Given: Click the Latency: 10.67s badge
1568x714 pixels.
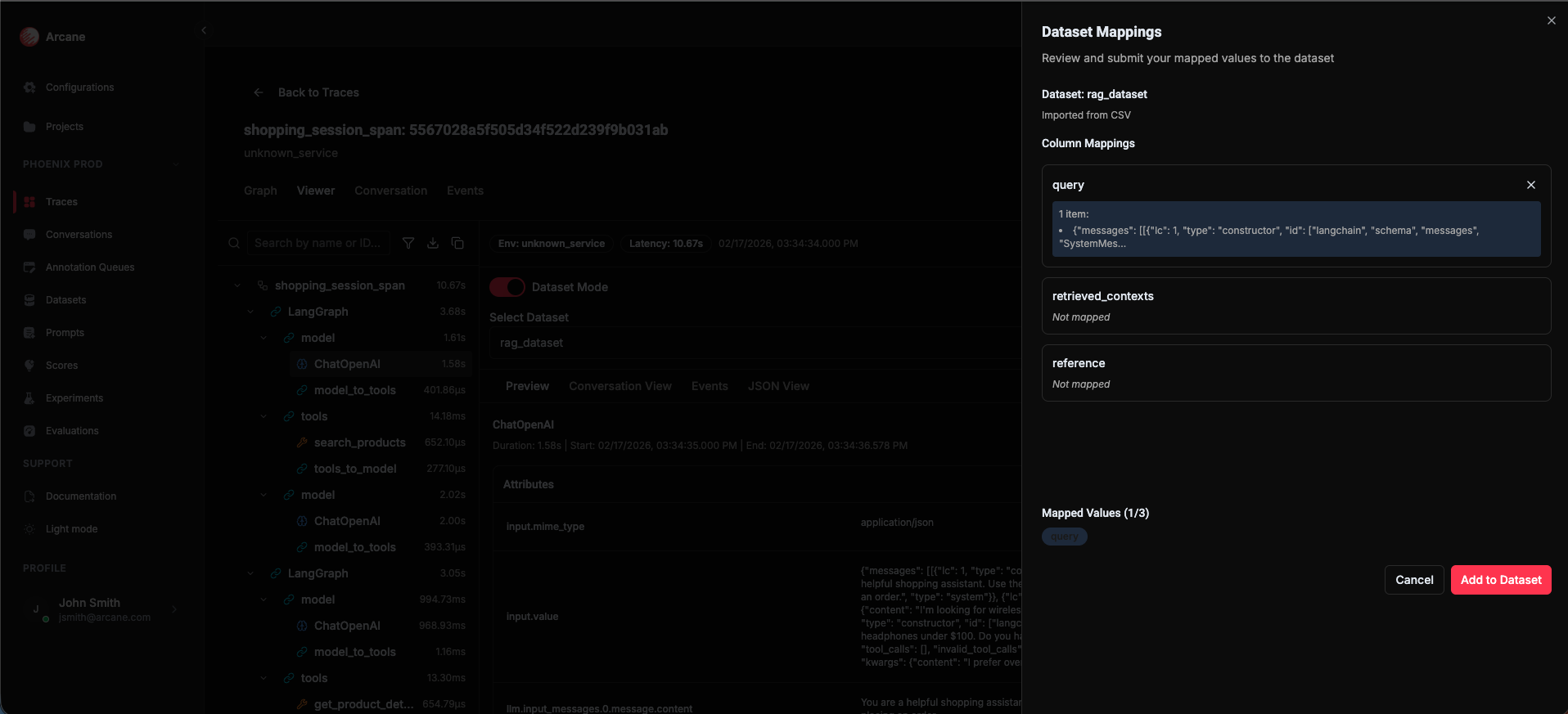Looking at the screenshot, I should coord(665,244).
